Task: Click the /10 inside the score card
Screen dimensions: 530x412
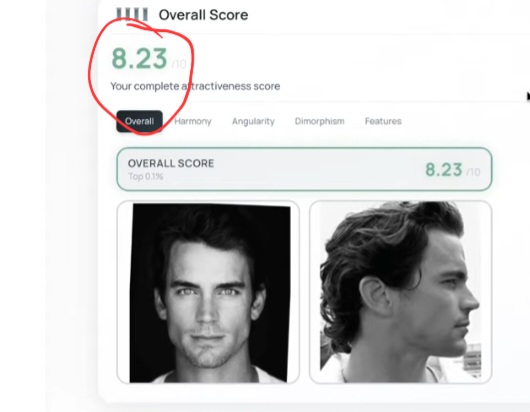Action: [x=473, y=172]
